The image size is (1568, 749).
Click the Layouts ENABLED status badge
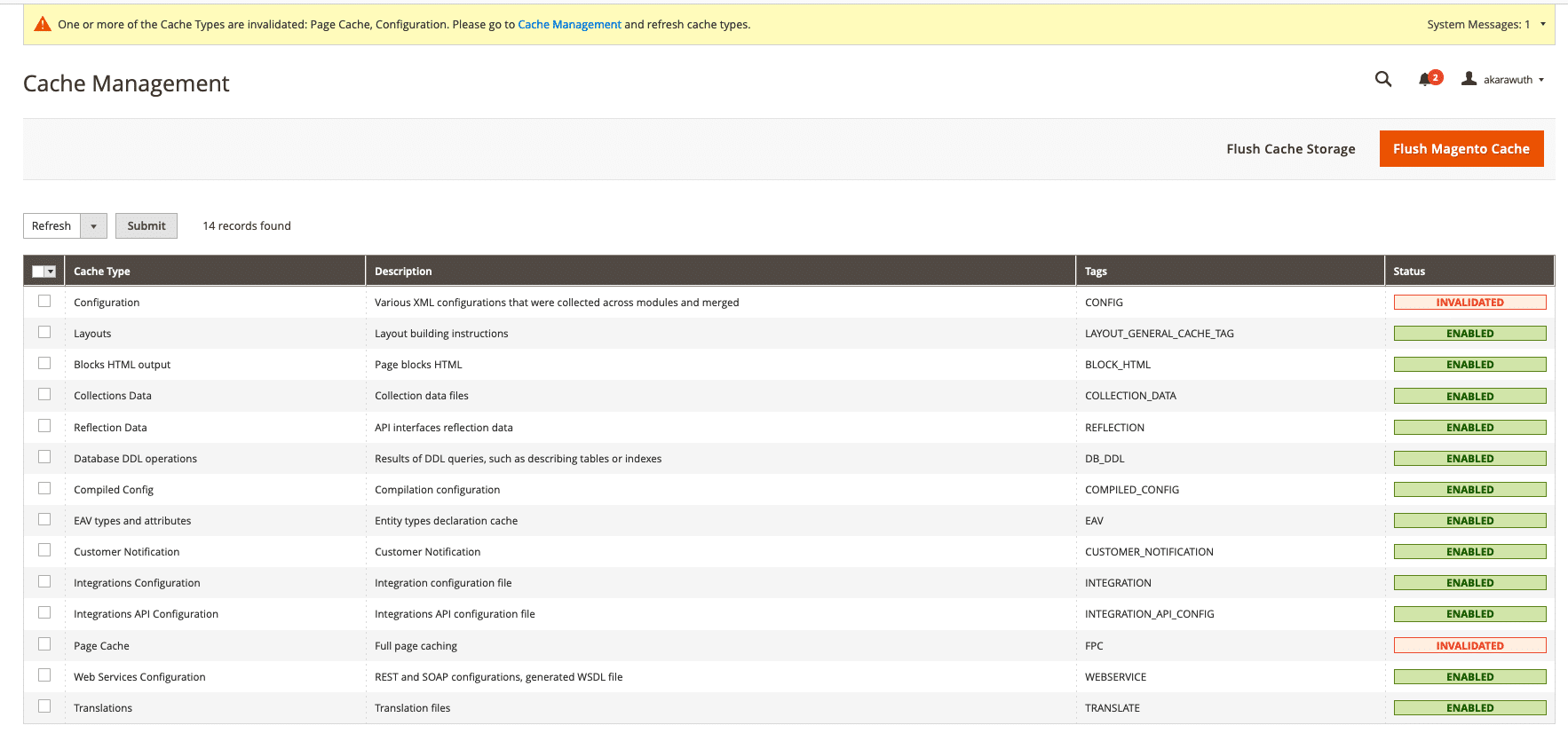(x=1469, y=334)
